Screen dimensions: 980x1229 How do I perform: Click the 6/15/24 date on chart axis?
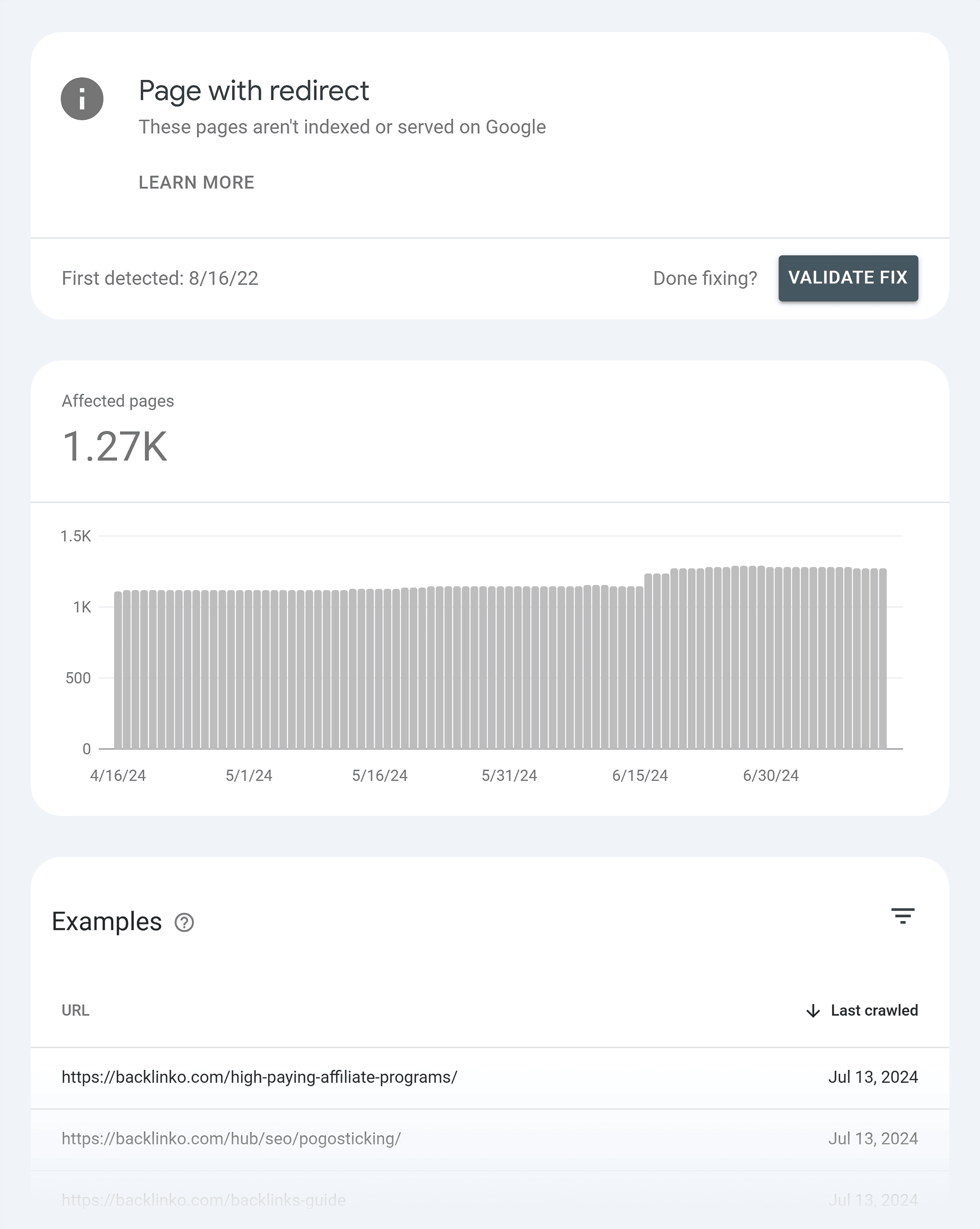640,775
